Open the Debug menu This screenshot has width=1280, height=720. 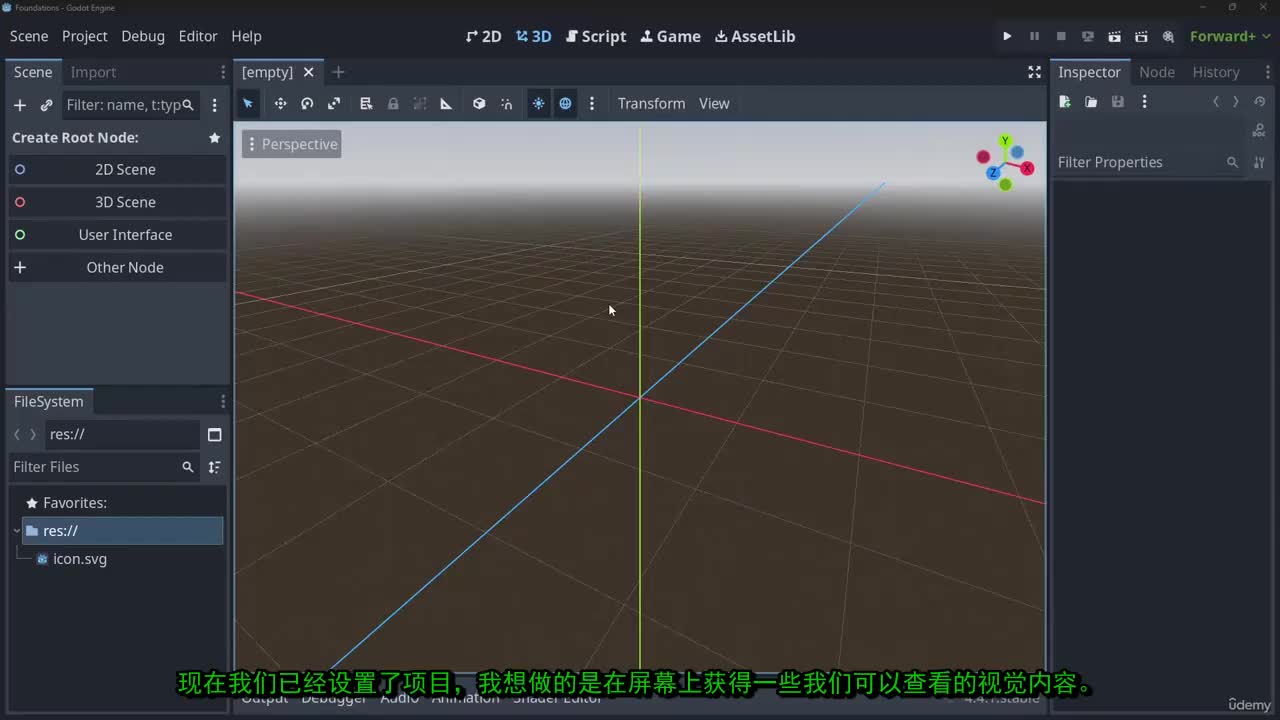click(143, 36)
